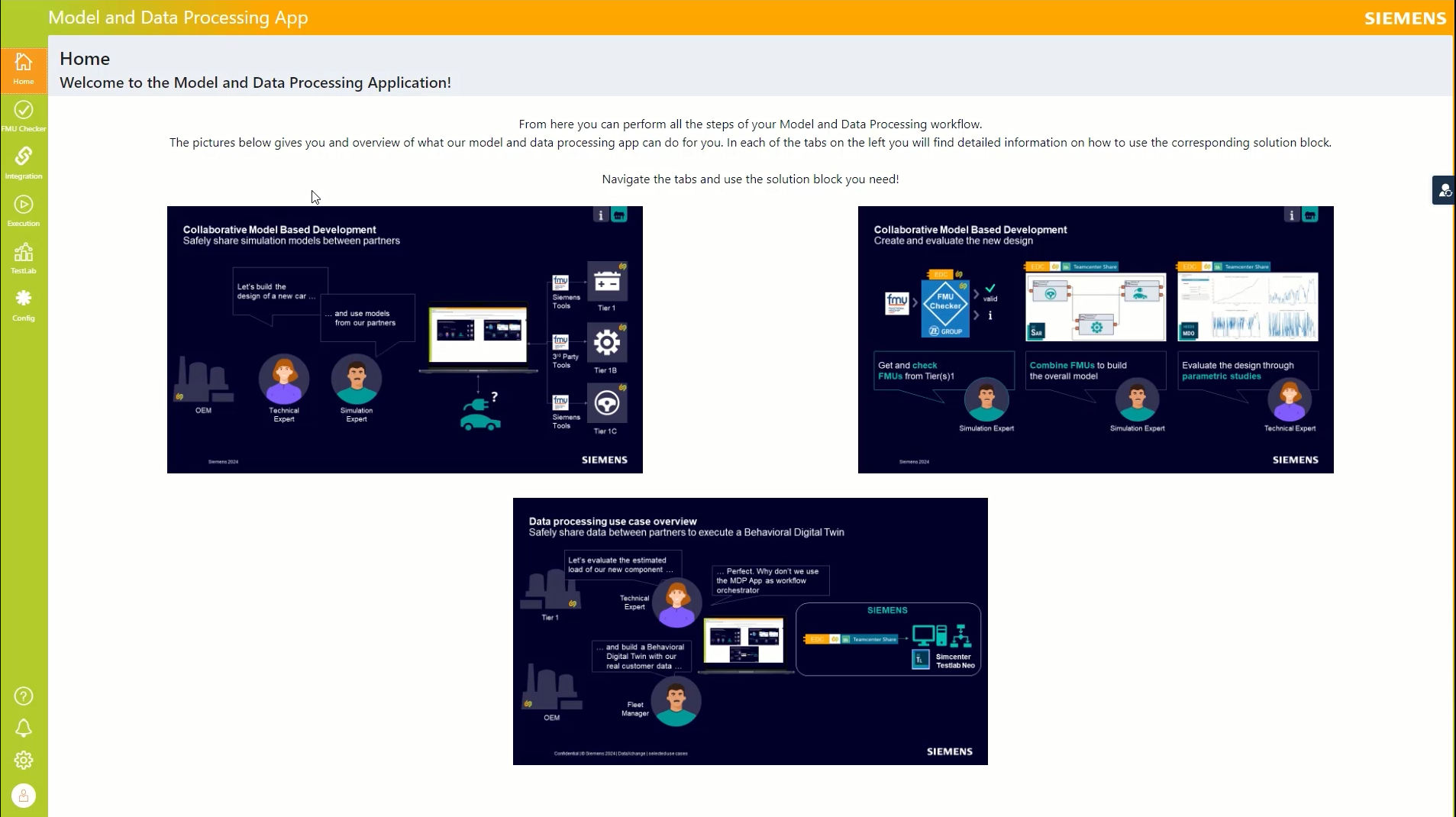Click the teal store icon on second slide
The height and width of the screenshot is (817, 1456).
[1310, 215]
